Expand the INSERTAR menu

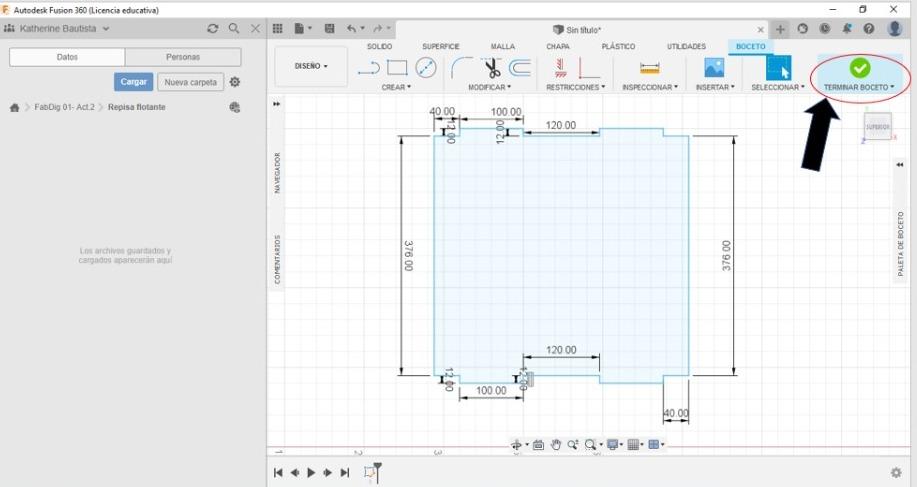(715, 87)
